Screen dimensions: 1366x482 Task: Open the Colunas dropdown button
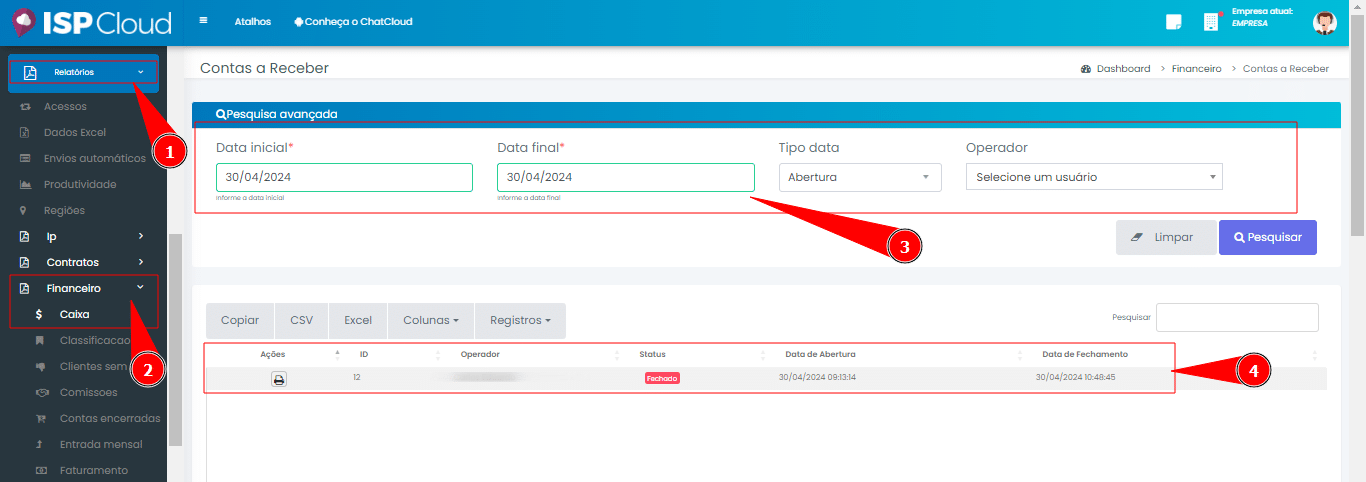click(431, 321)
